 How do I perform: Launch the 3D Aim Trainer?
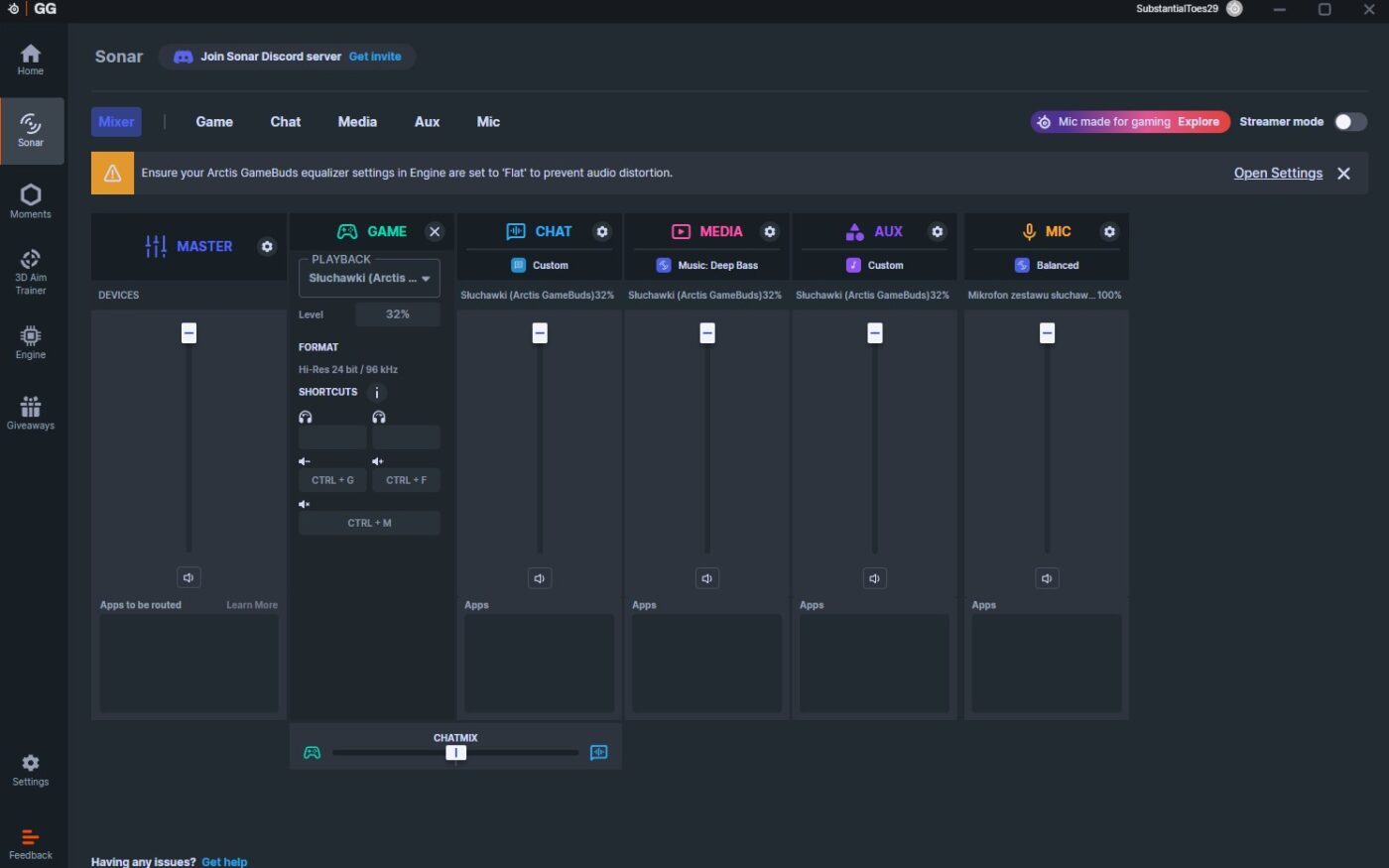coord(31,270)
